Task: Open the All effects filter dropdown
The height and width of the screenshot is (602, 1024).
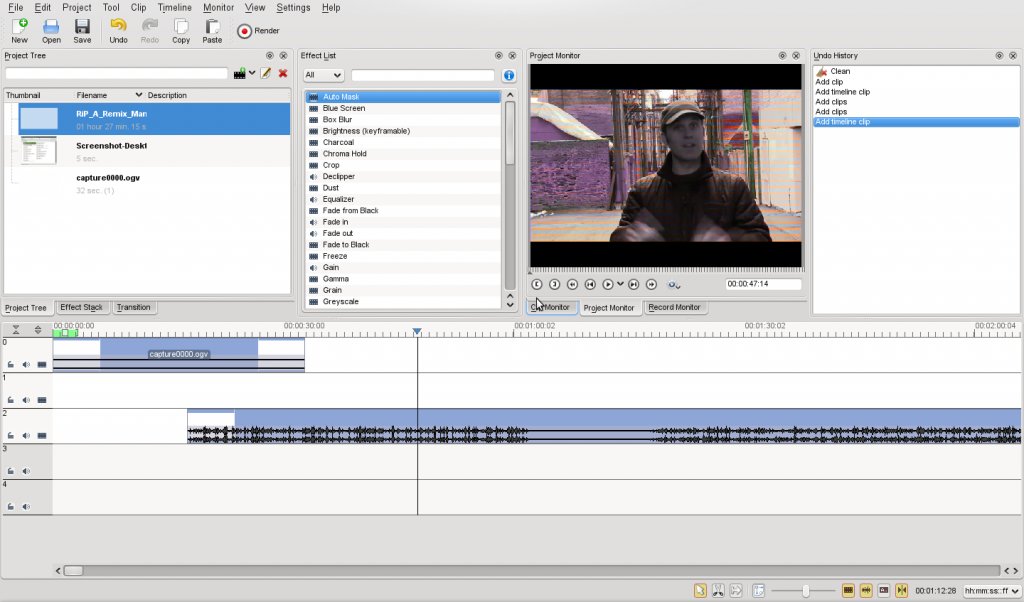Action: tap(322, 74)
